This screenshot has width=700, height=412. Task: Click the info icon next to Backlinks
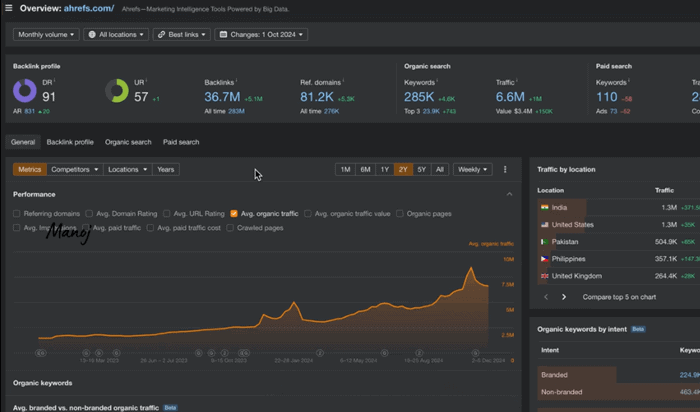click(236, 81)
